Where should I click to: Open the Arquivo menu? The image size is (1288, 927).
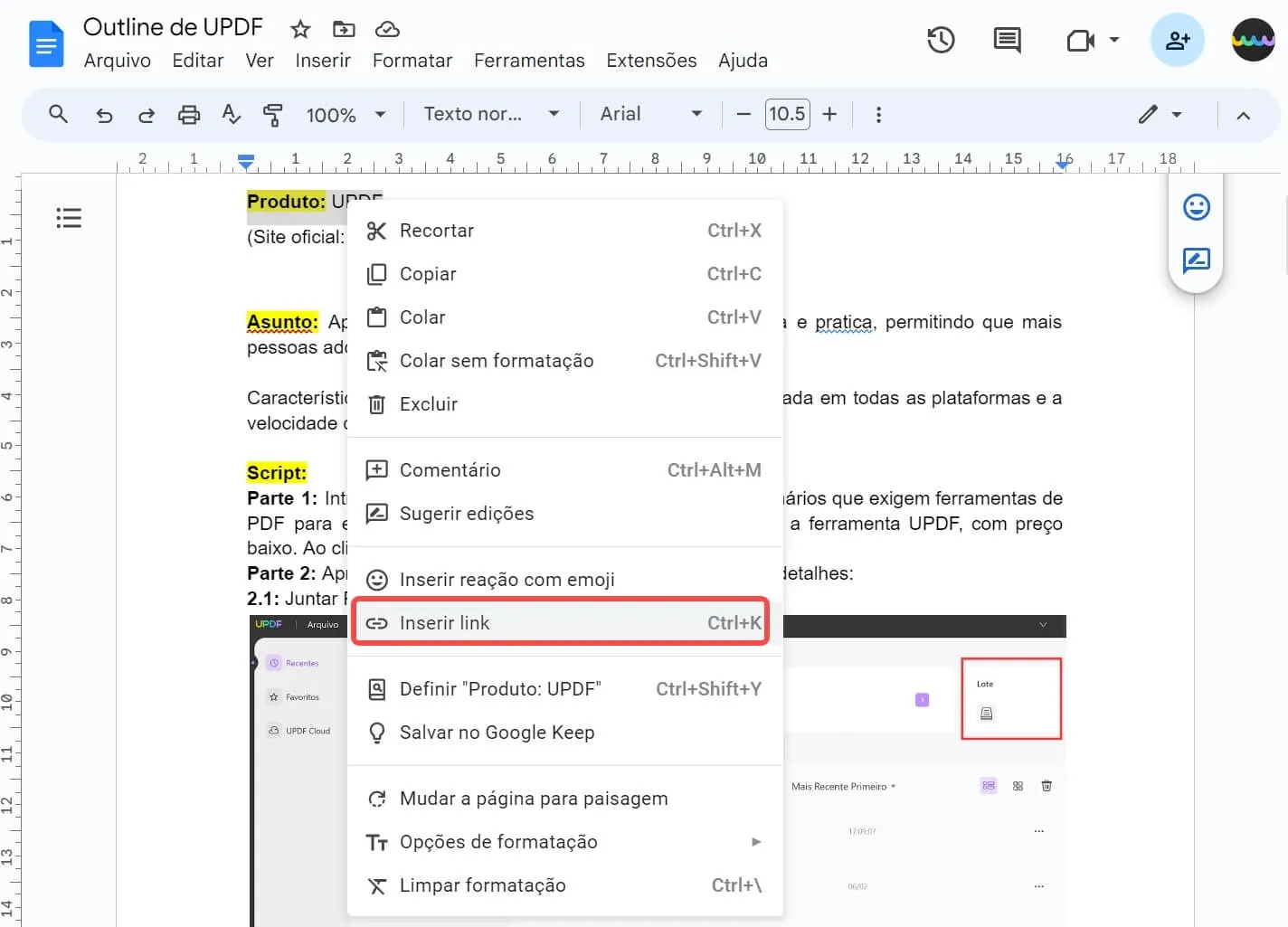[118, 61]
